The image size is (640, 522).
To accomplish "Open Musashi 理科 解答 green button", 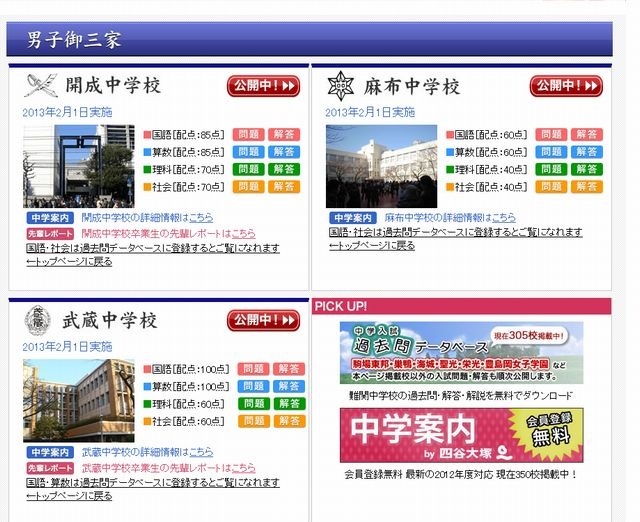I will [x=289, y=404].
